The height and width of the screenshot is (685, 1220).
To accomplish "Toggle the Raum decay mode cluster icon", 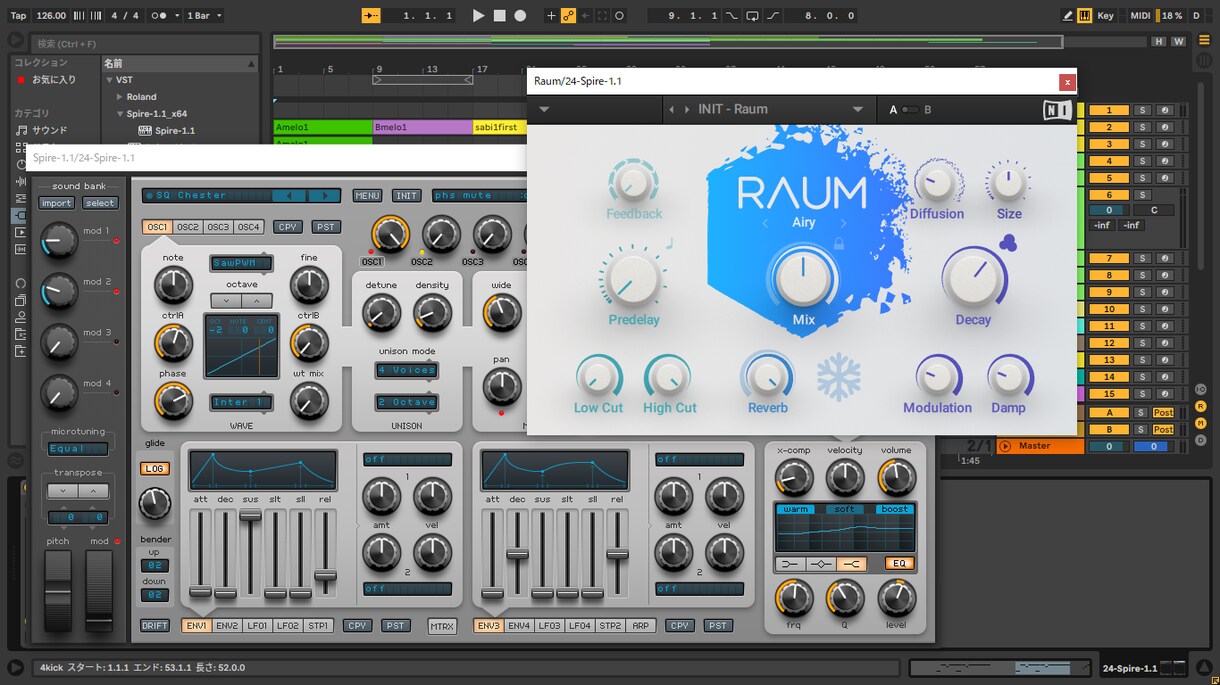I will pyautogui.click(x=1008, y=243).
